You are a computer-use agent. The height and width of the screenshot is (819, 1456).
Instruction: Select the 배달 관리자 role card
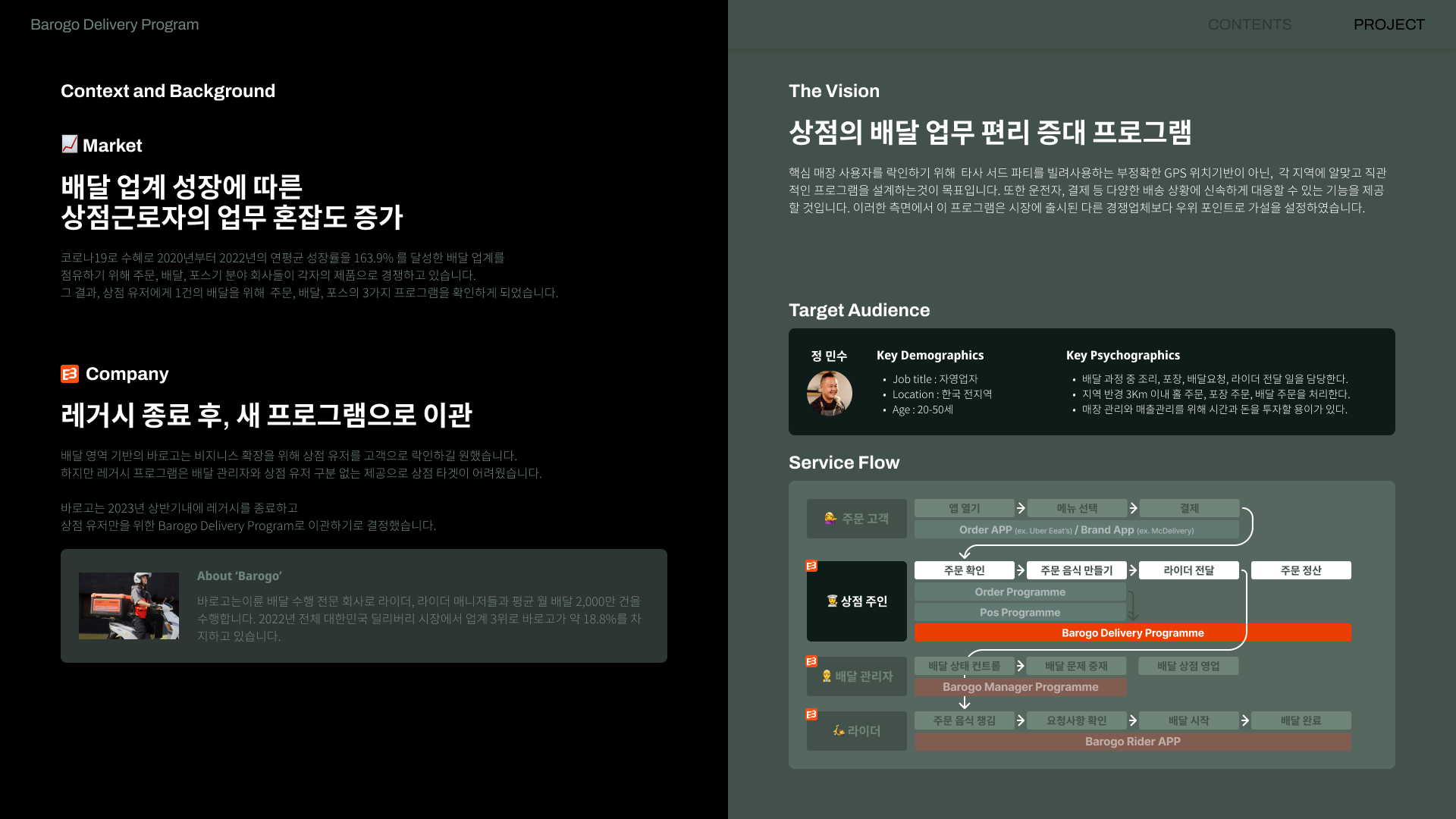point(857,676)
